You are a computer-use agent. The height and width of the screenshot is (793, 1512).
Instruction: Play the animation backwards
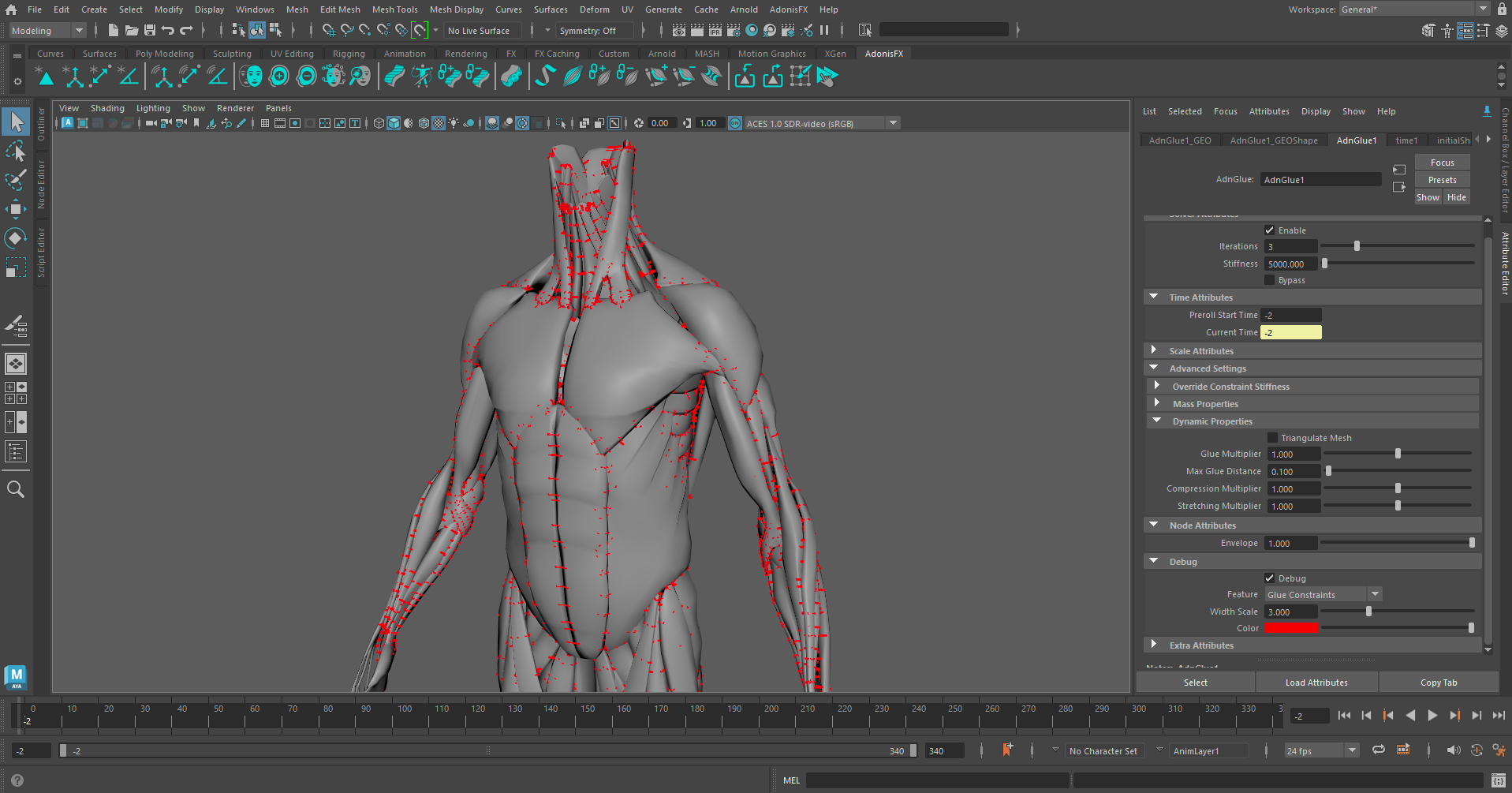1410,716
